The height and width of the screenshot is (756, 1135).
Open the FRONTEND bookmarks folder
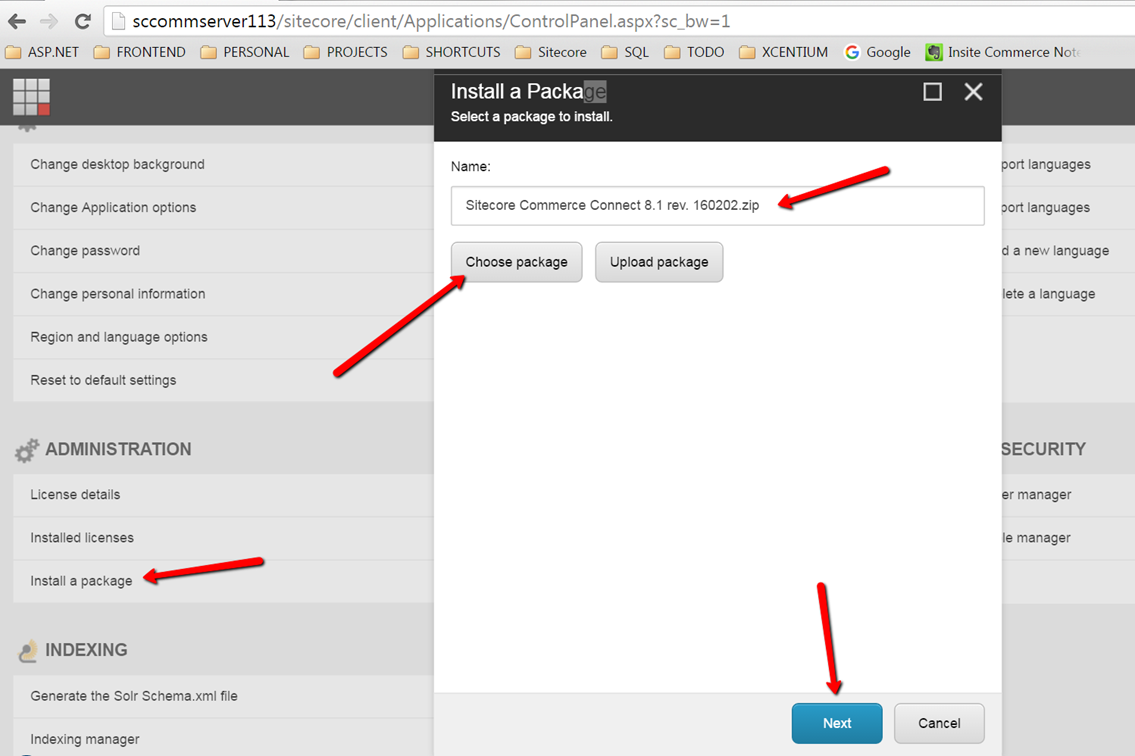[140, 52]
